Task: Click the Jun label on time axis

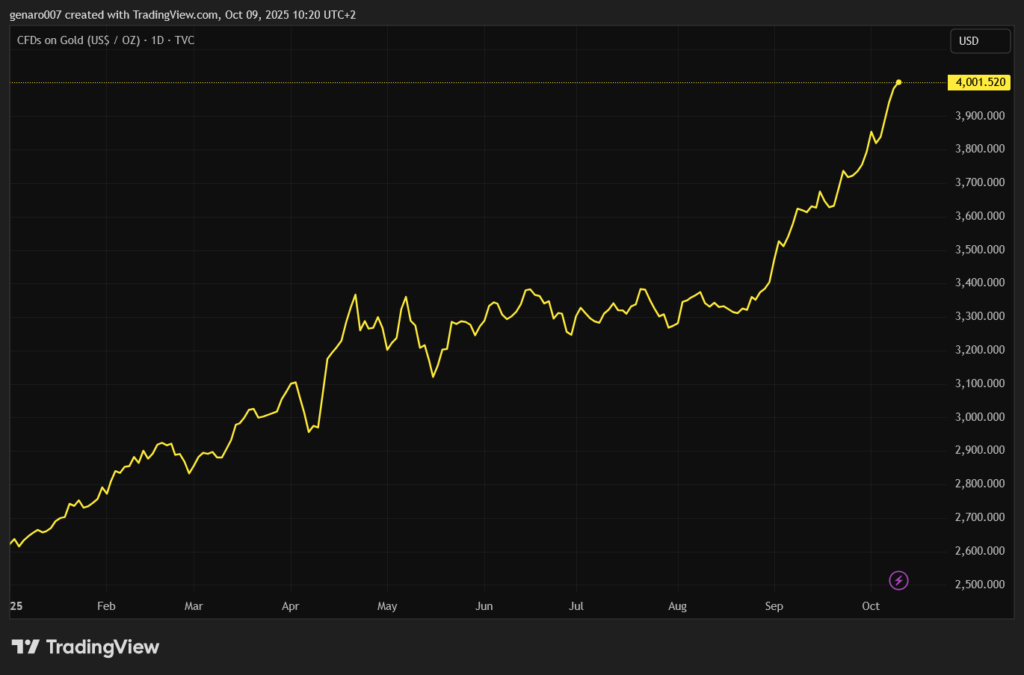Action: pos(484,606)
